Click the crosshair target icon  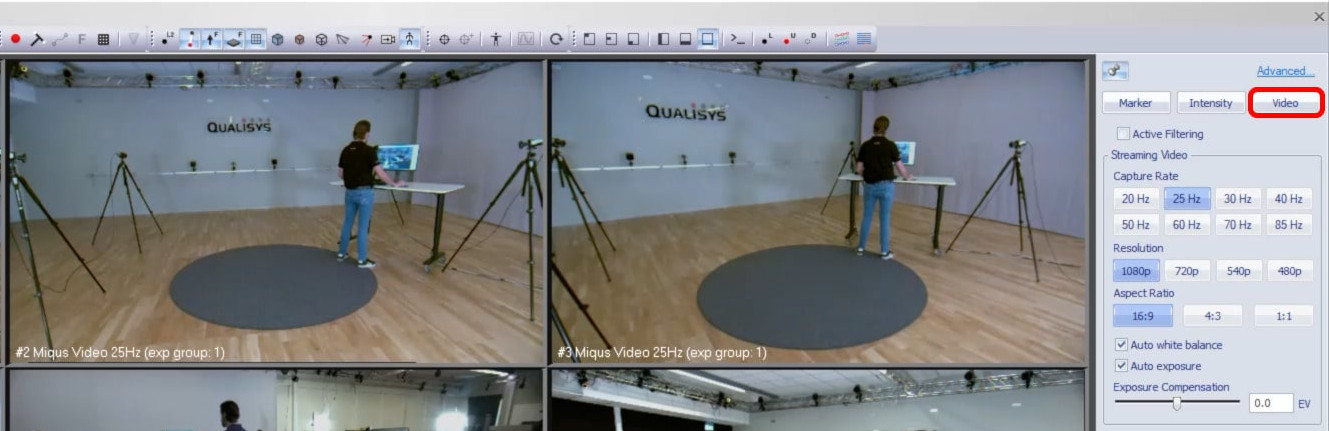444,39
